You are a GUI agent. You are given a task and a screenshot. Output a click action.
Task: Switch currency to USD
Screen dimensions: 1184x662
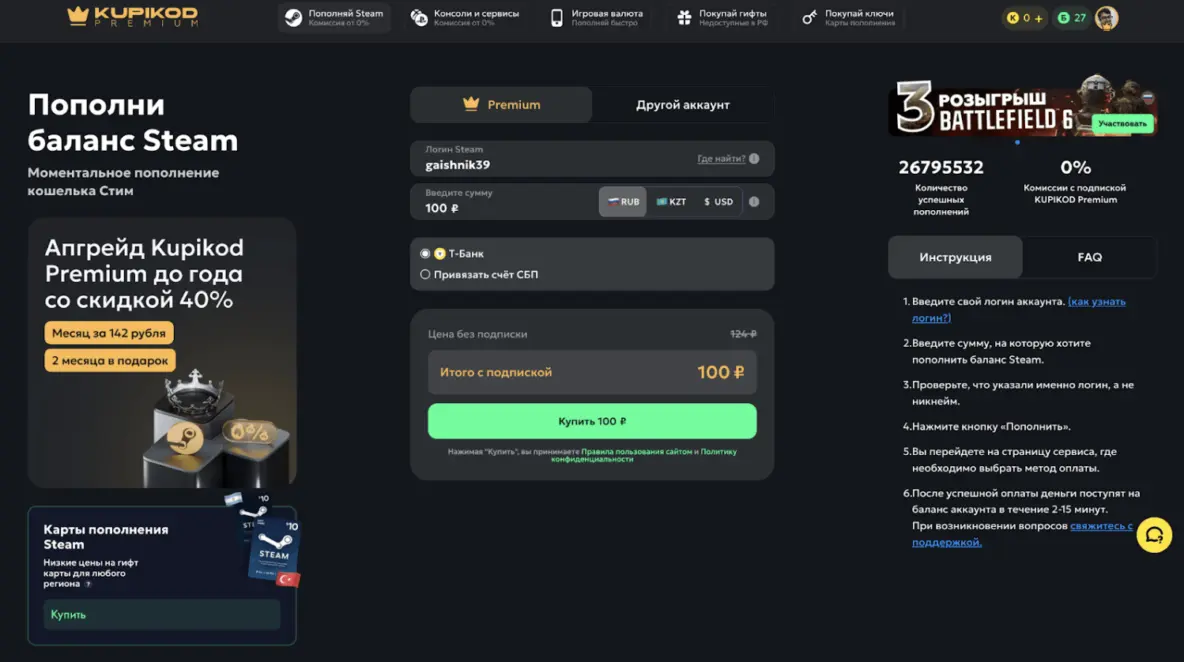[718, 202]
